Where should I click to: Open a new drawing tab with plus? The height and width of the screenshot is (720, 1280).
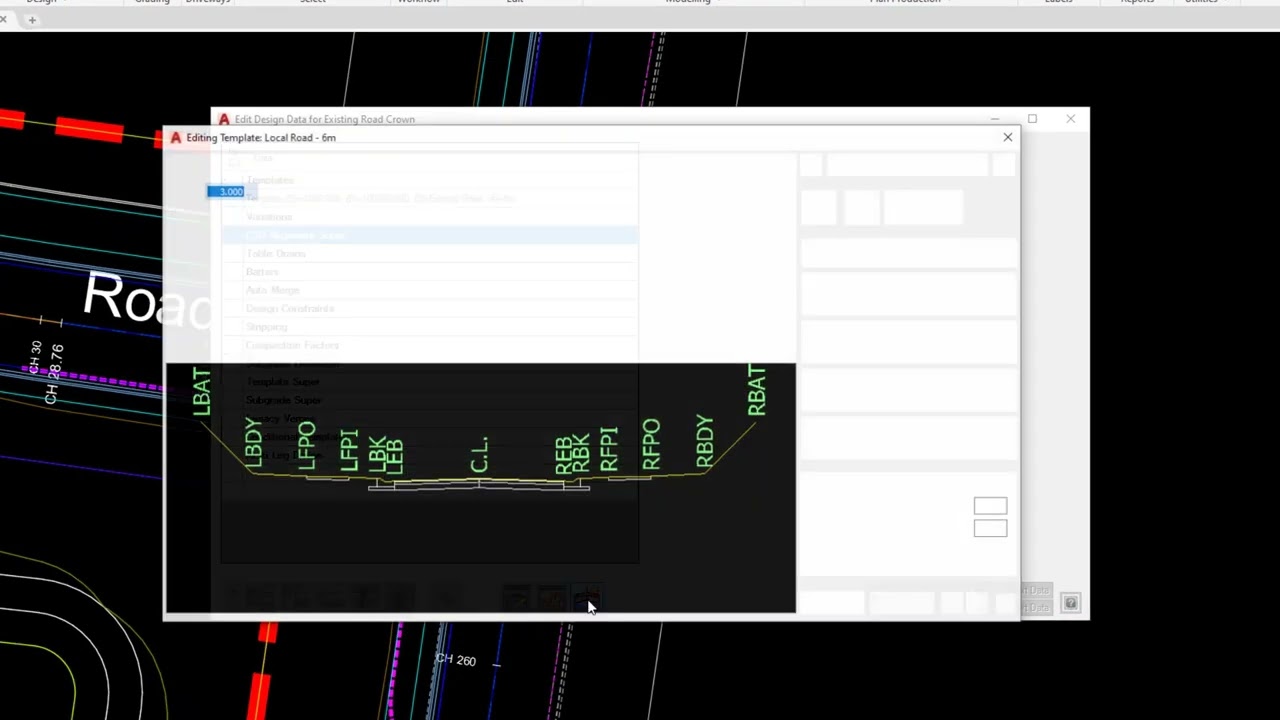point(32,20)
